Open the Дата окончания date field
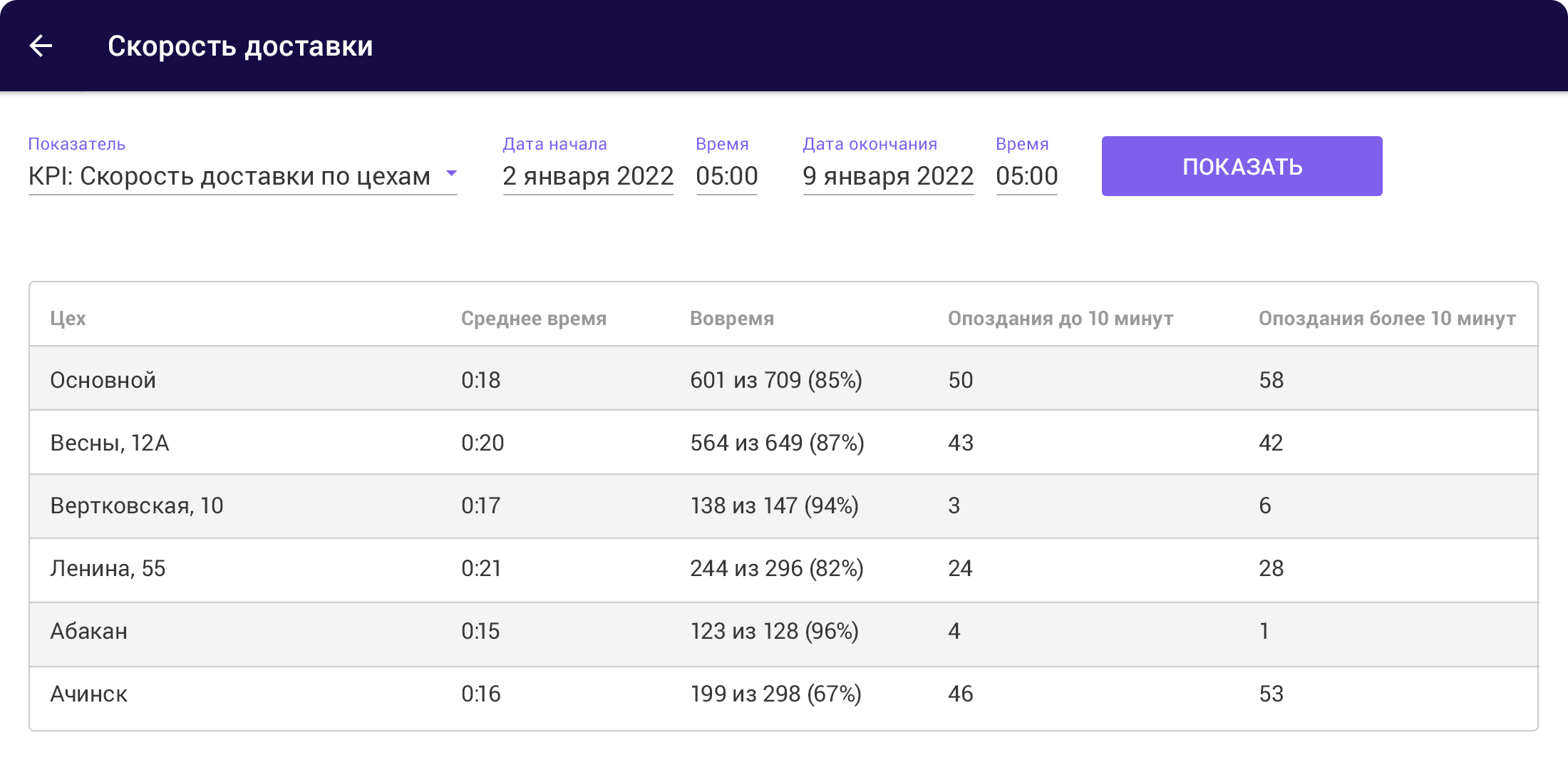This screenshot has height=760, width=1568. 888,176
